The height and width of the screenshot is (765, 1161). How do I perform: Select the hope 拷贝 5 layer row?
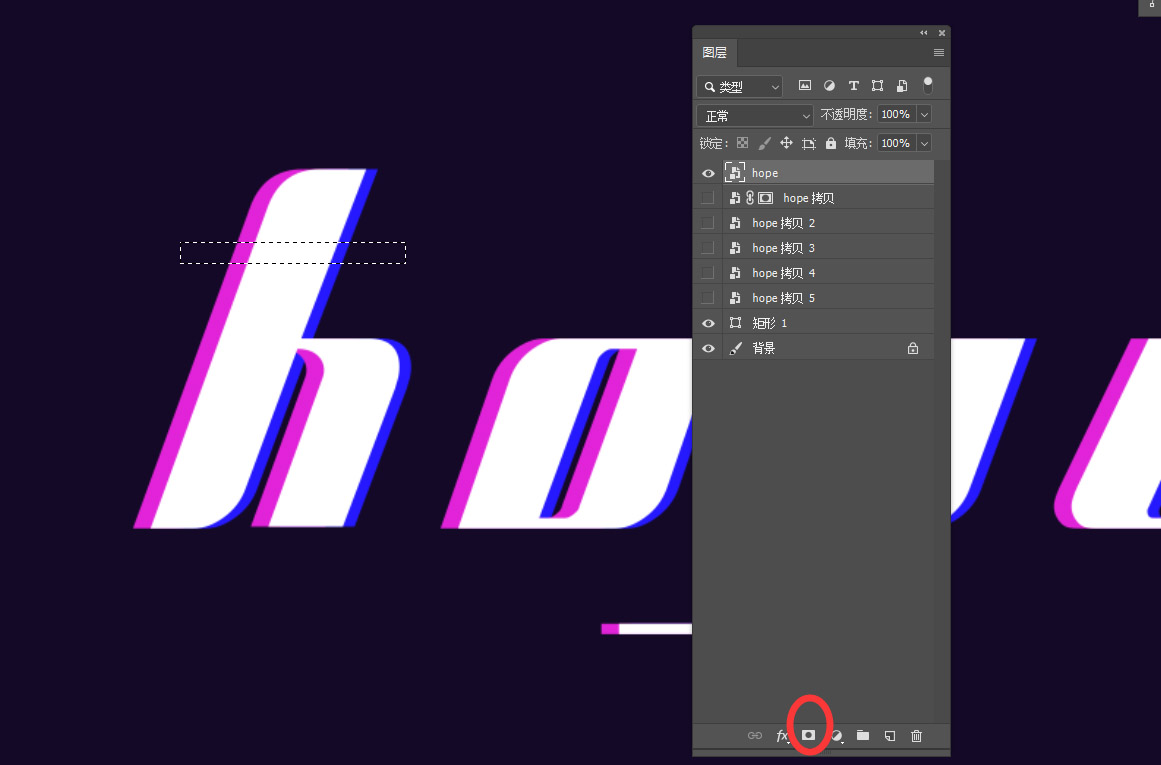pos(814,298)
